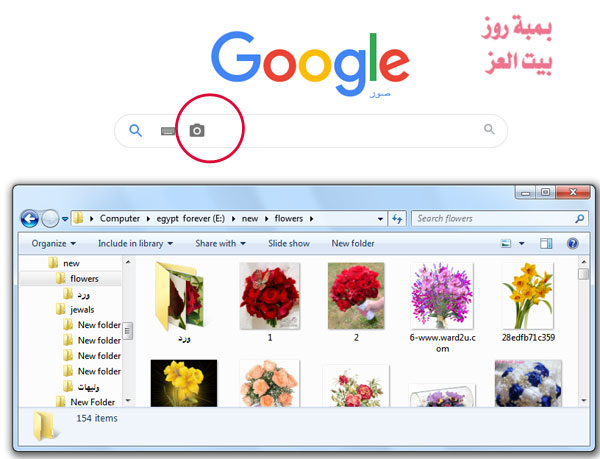600x459 pixels.
Task: Go back with the Explorer back arrow
Action: [x=30, y=219]
